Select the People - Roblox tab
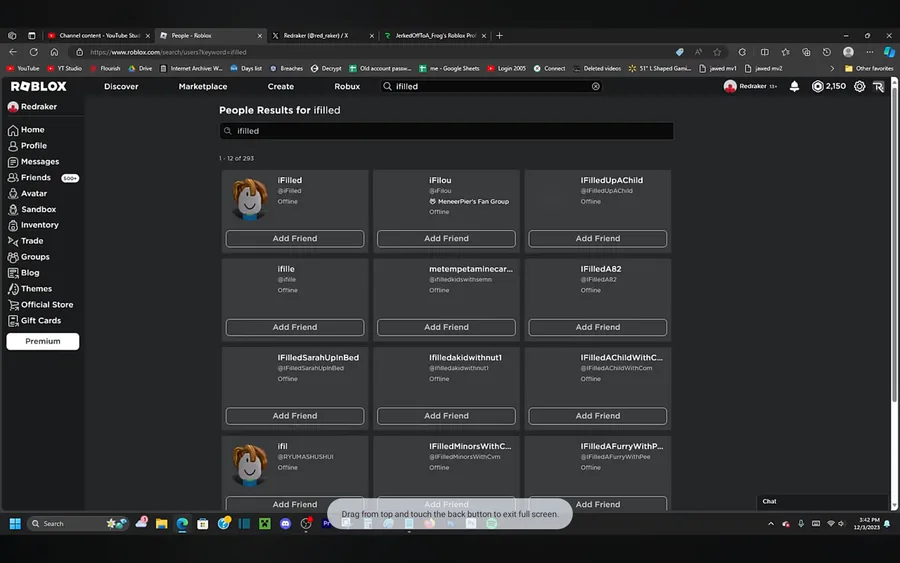This screenshot has height=563, width=900. coord(211,36)
